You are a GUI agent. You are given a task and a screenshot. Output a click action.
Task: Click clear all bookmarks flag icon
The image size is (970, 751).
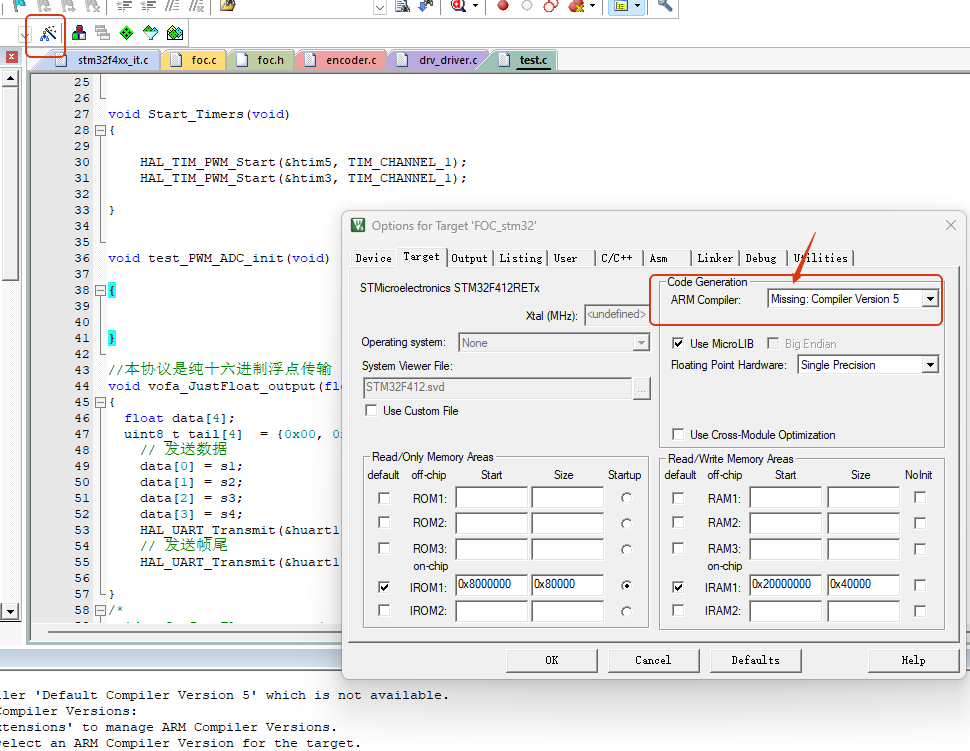[x=92, y=6]
